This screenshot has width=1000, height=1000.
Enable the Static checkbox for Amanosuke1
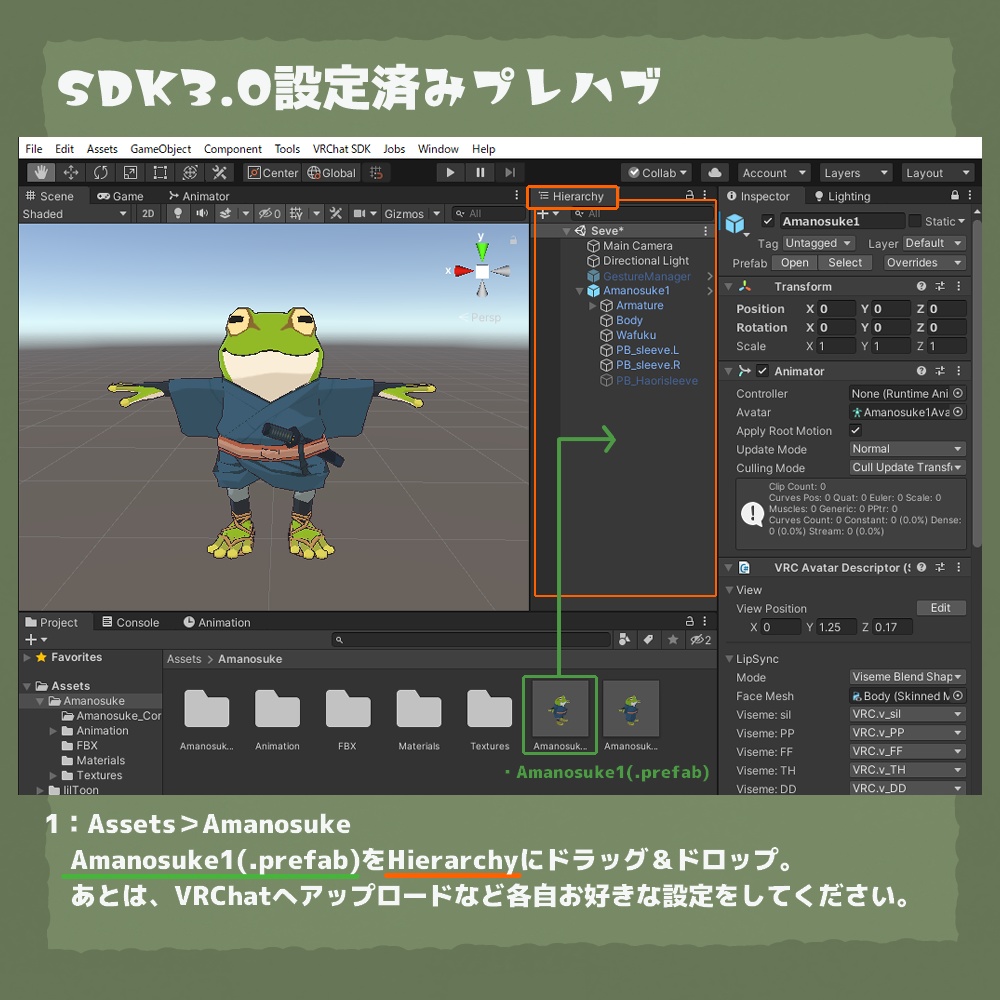(x=913, y=221)
